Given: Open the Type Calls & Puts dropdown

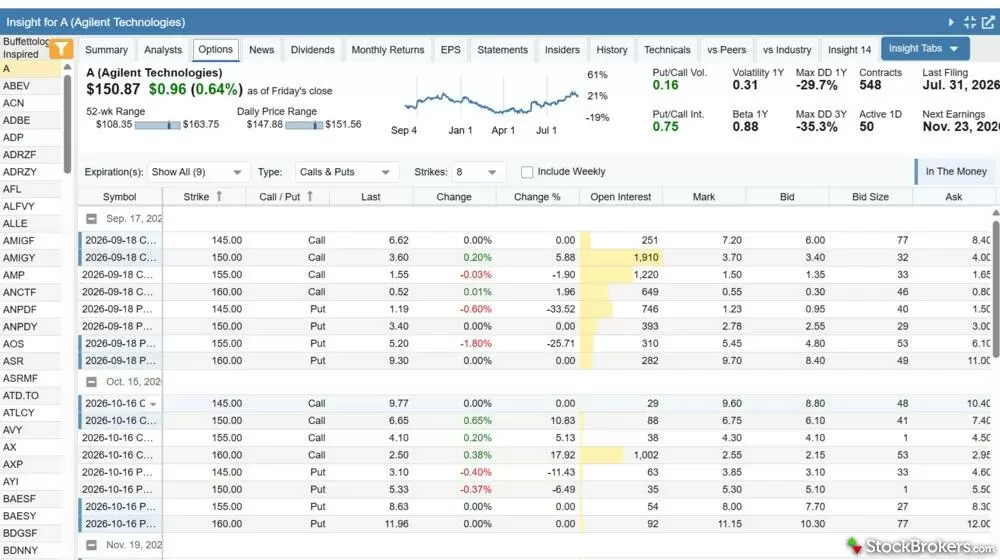Looking at the screenshot, I should pyautogui.click(x=345, y=172).
